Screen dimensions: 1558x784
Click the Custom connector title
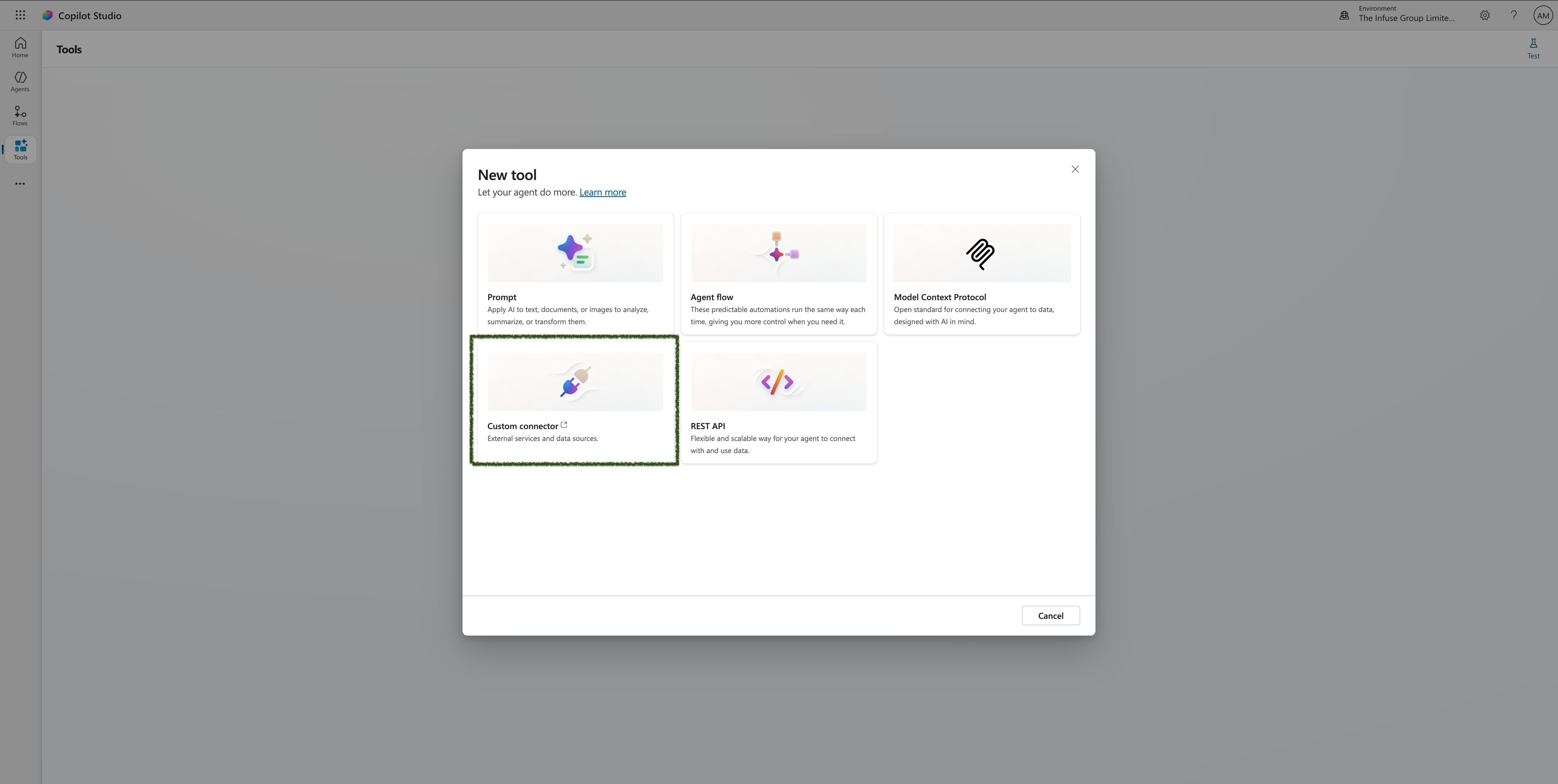522,426
